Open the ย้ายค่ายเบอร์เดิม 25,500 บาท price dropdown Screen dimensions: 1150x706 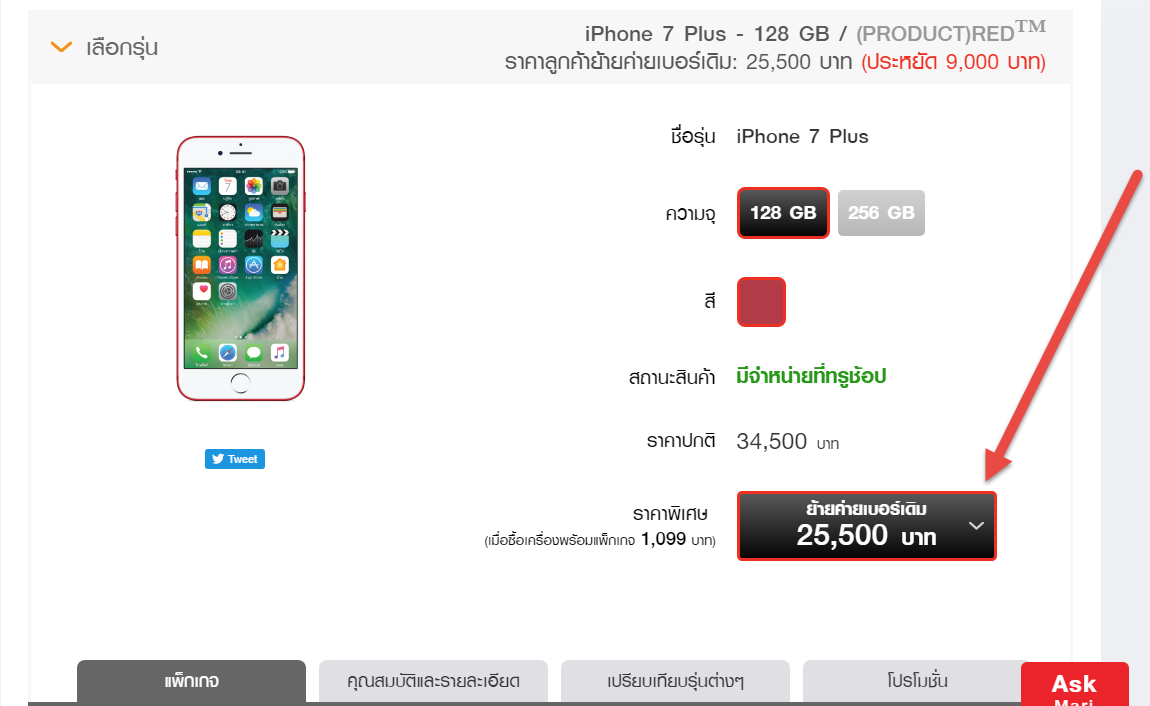866,526
